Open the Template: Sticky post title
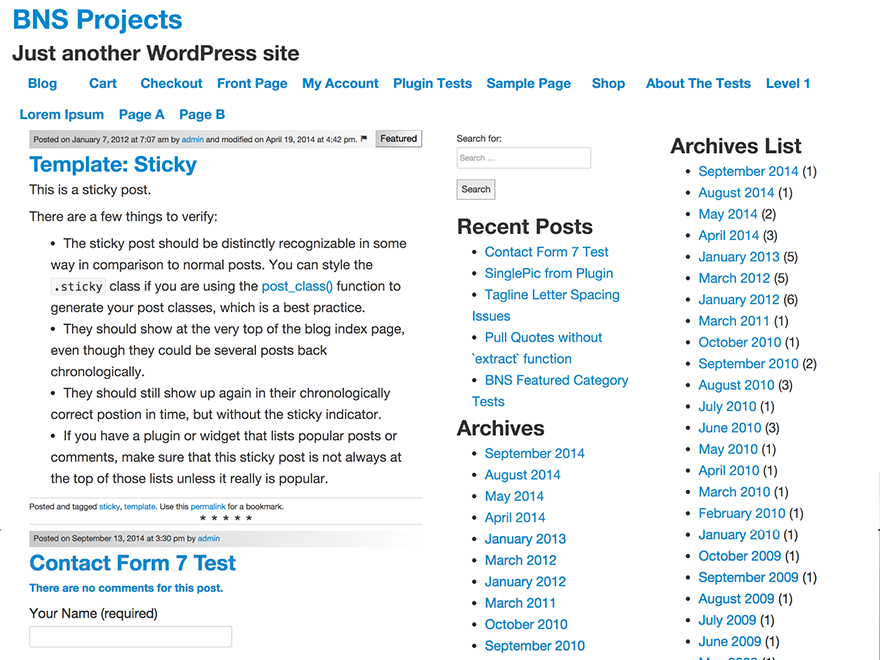The width and height of the screenshot is (880, 660). pos(113,165)
